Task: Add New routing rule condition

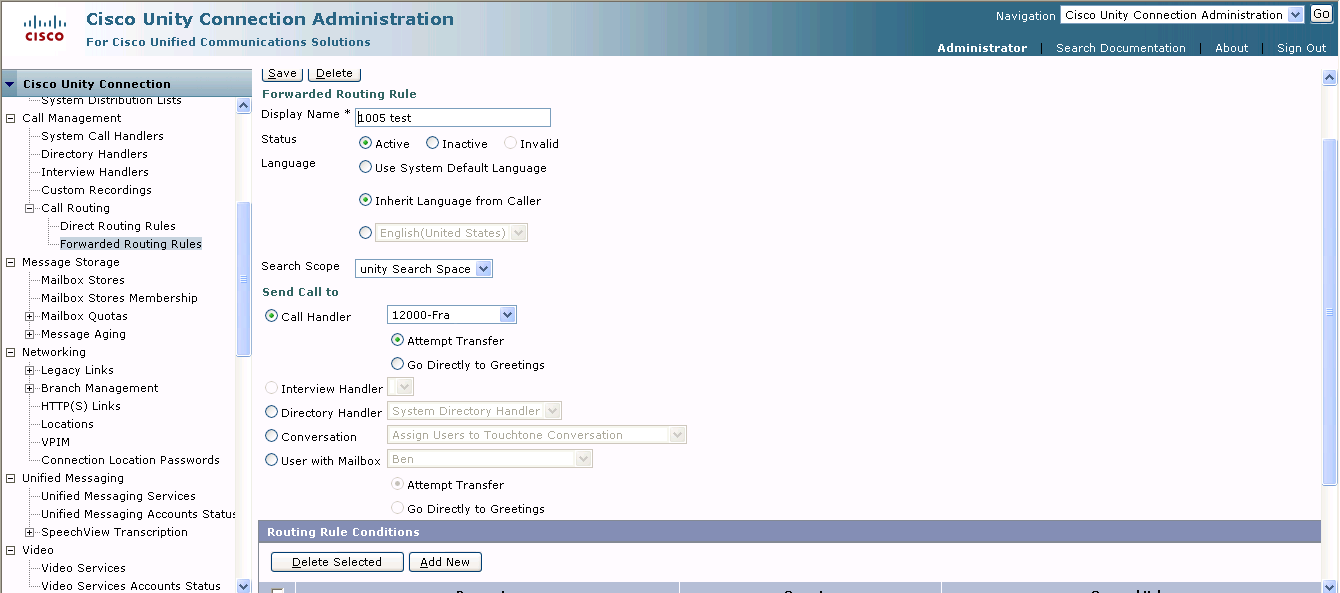Action: tap(445, 562)
